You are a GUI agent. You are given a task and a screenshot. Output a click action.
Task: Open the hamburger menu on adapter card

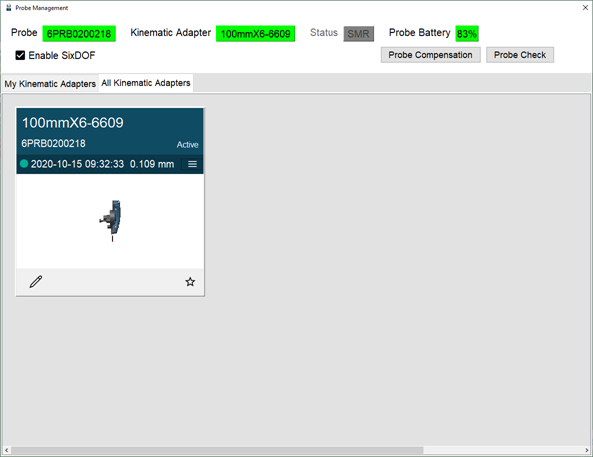[x=192, y=164]
